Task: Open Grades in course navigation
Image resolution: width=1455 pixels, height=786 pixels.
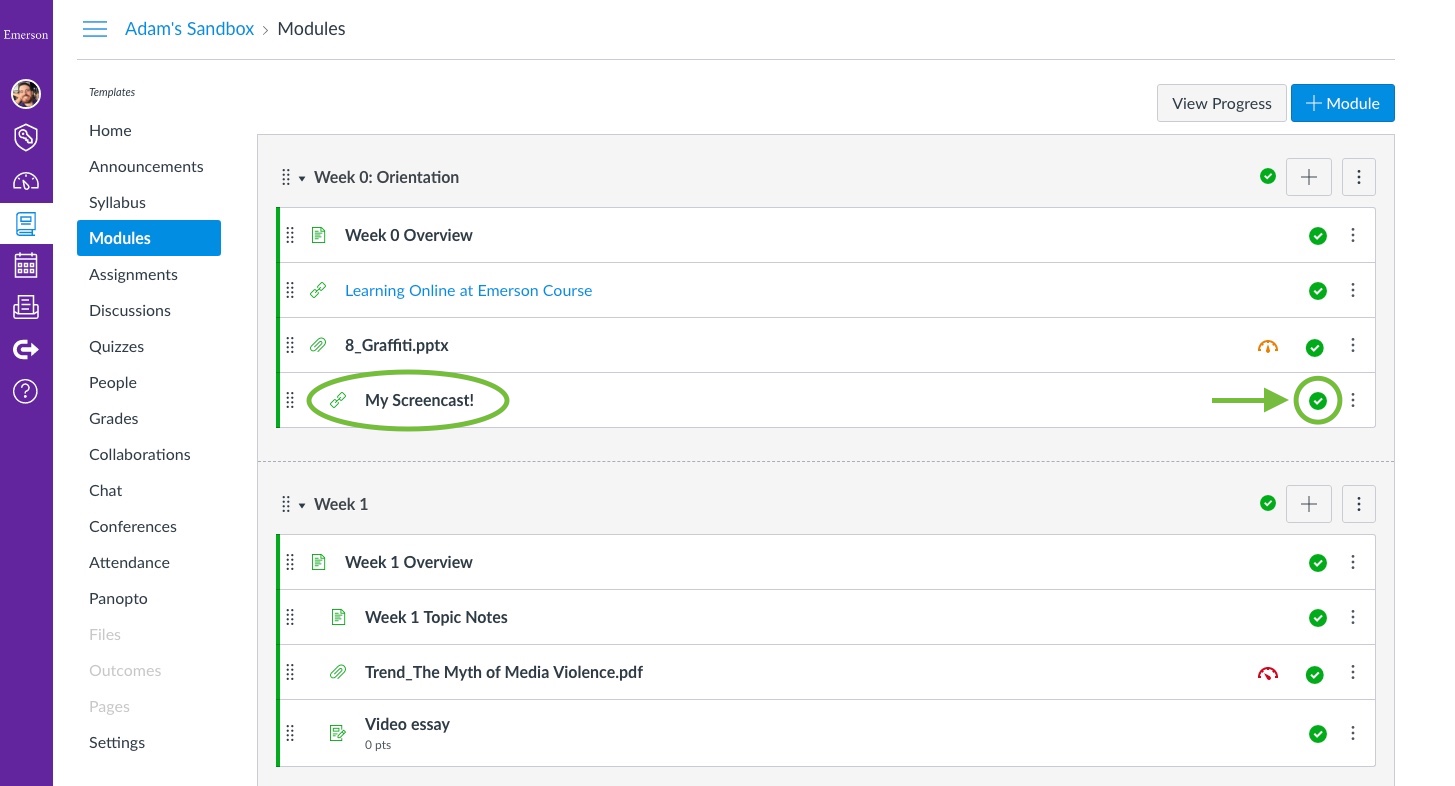Action: coord(113,418)
